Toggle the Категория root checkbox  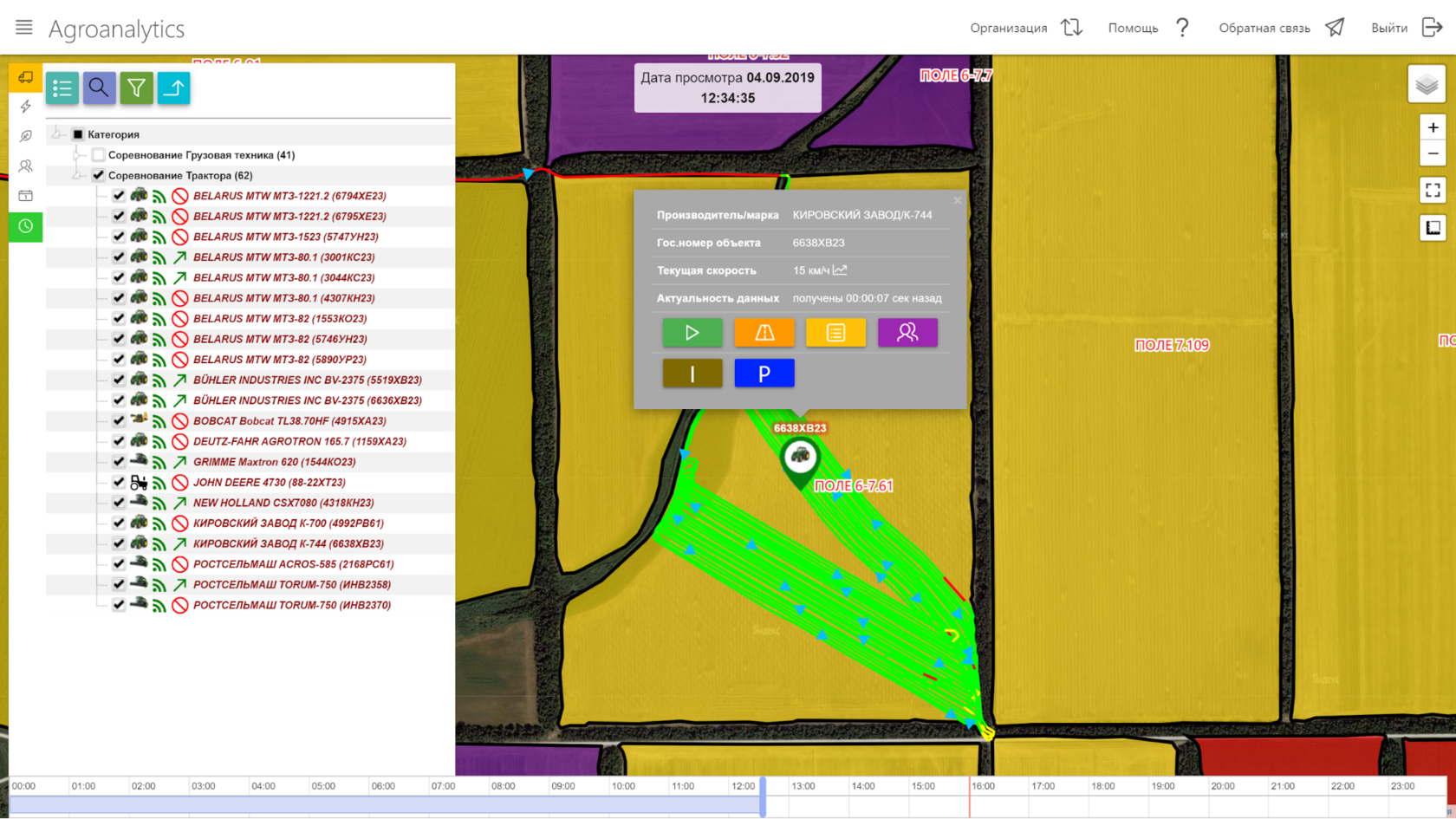pyautogui.click(x=78, y=134)
